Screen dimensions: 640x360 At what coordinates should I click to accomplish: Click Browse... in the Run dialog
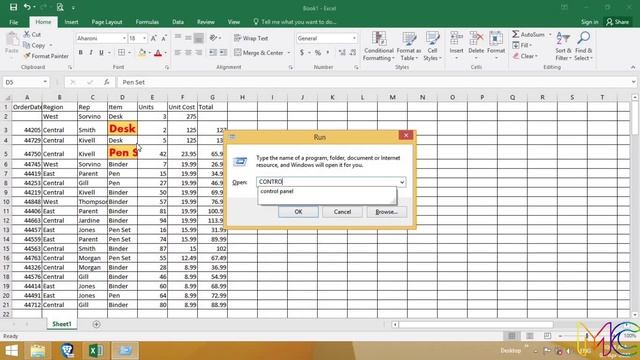[386, 211]
